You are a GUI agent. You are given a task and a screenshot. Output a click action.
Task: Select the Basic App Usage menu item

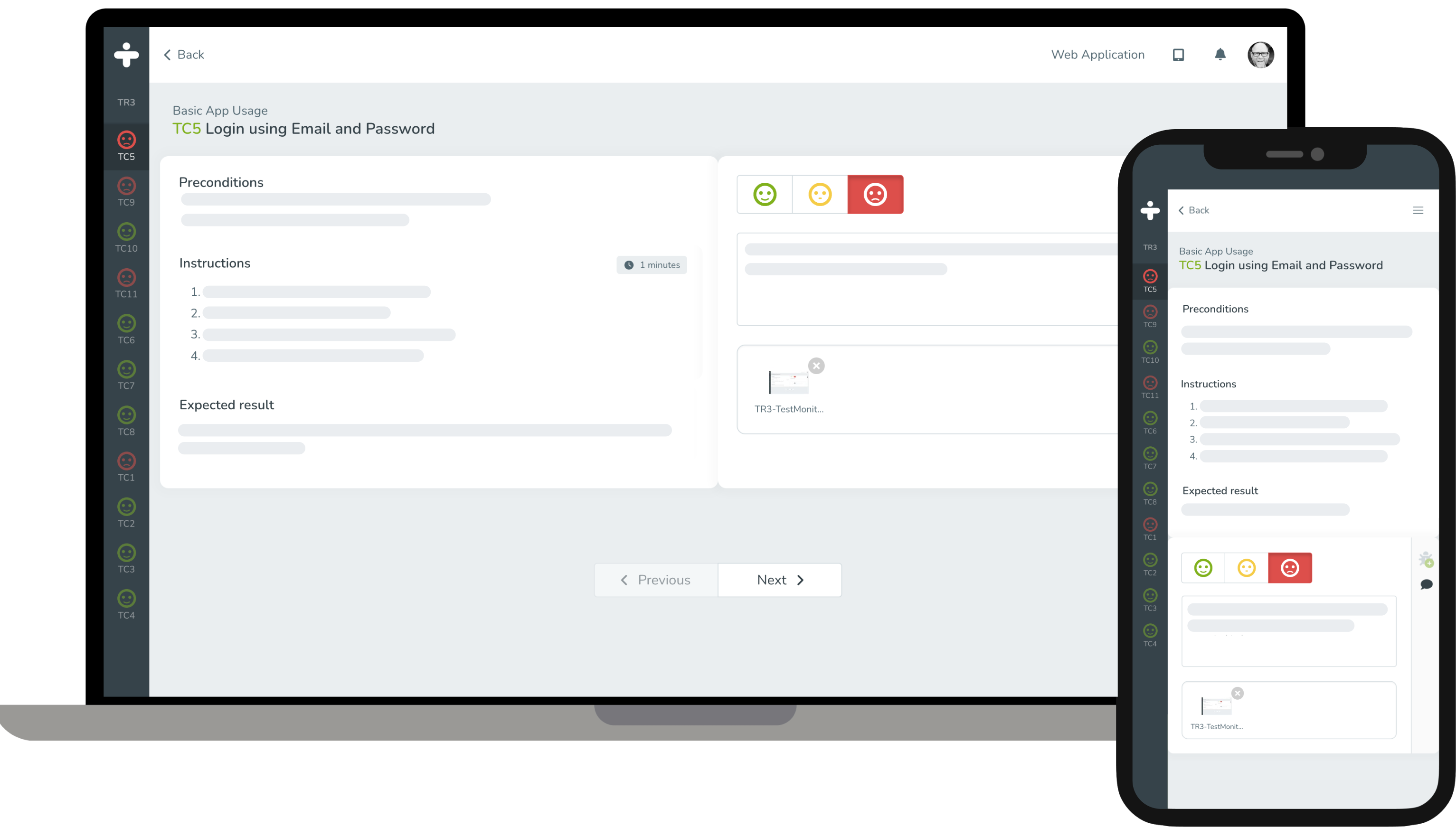click(x=220, y=110)
